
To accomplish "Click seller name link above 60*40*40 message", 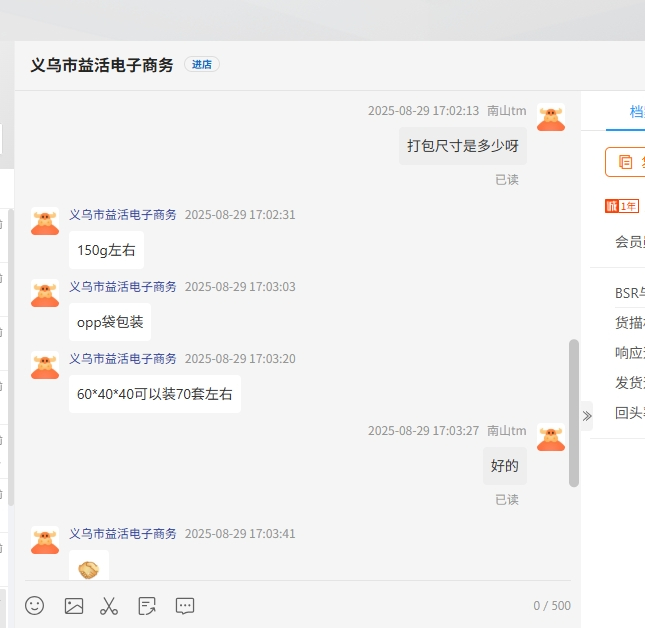I will (123, 358).
